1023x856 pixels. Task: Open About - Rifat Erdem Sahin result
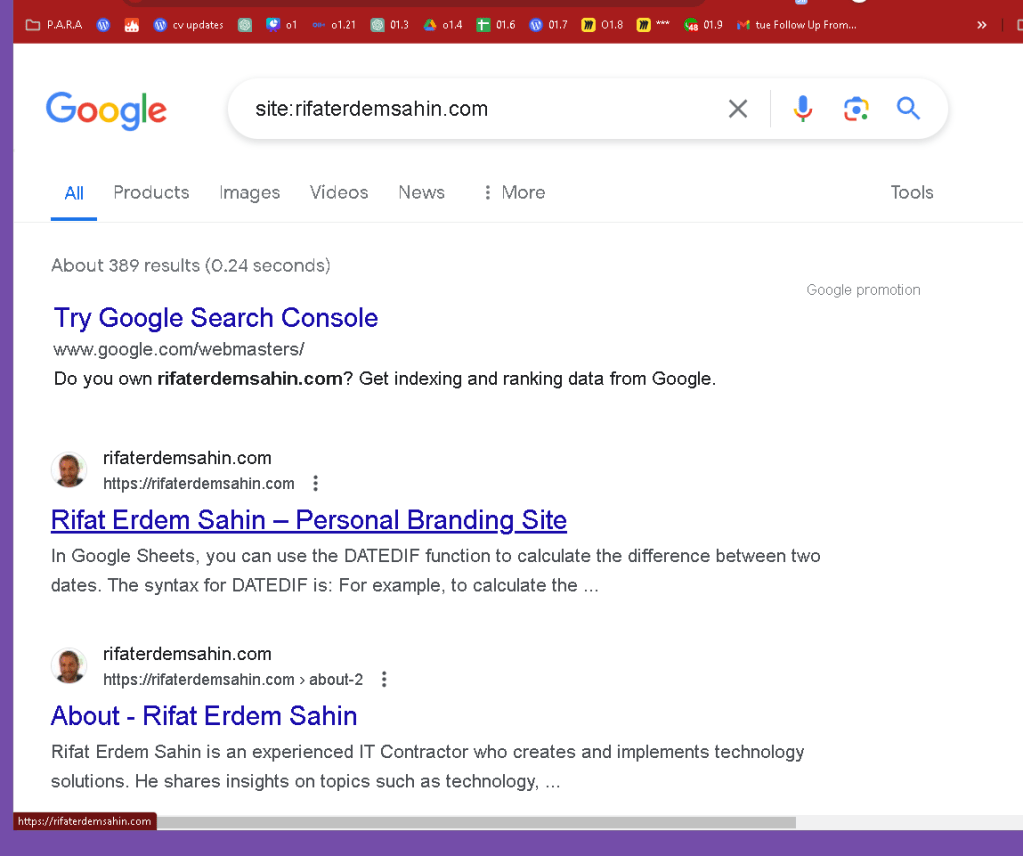click(x=204, y=716)
